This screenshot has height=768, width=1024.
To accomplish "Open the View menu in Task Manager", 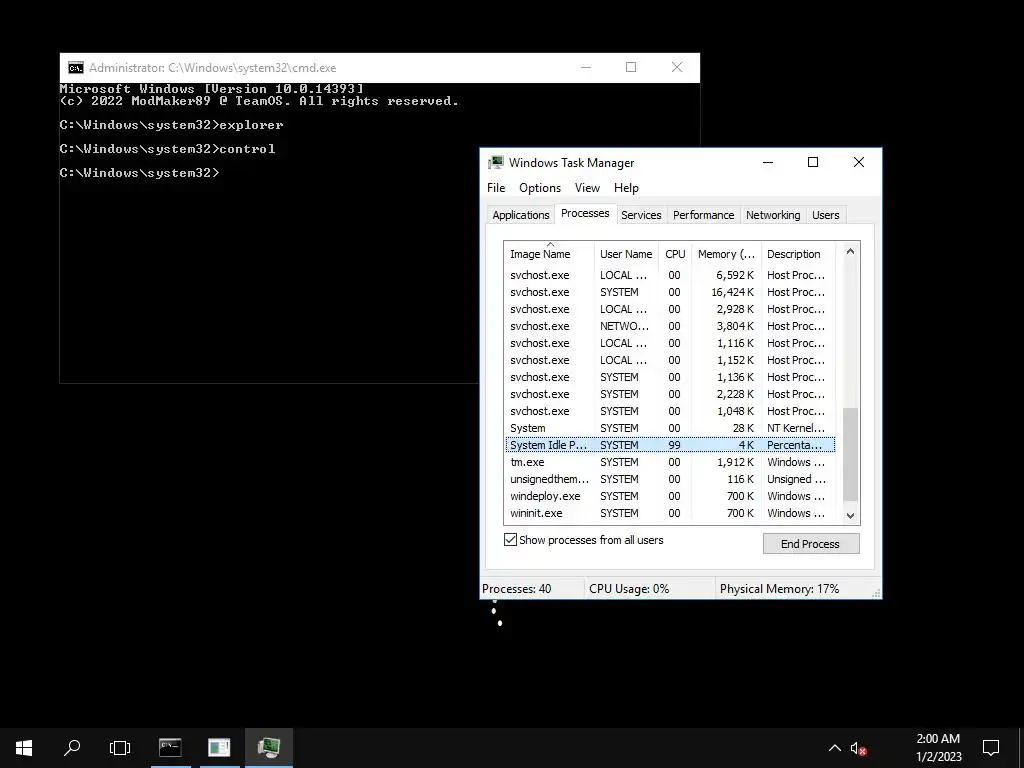I will (x=587, y=188).
